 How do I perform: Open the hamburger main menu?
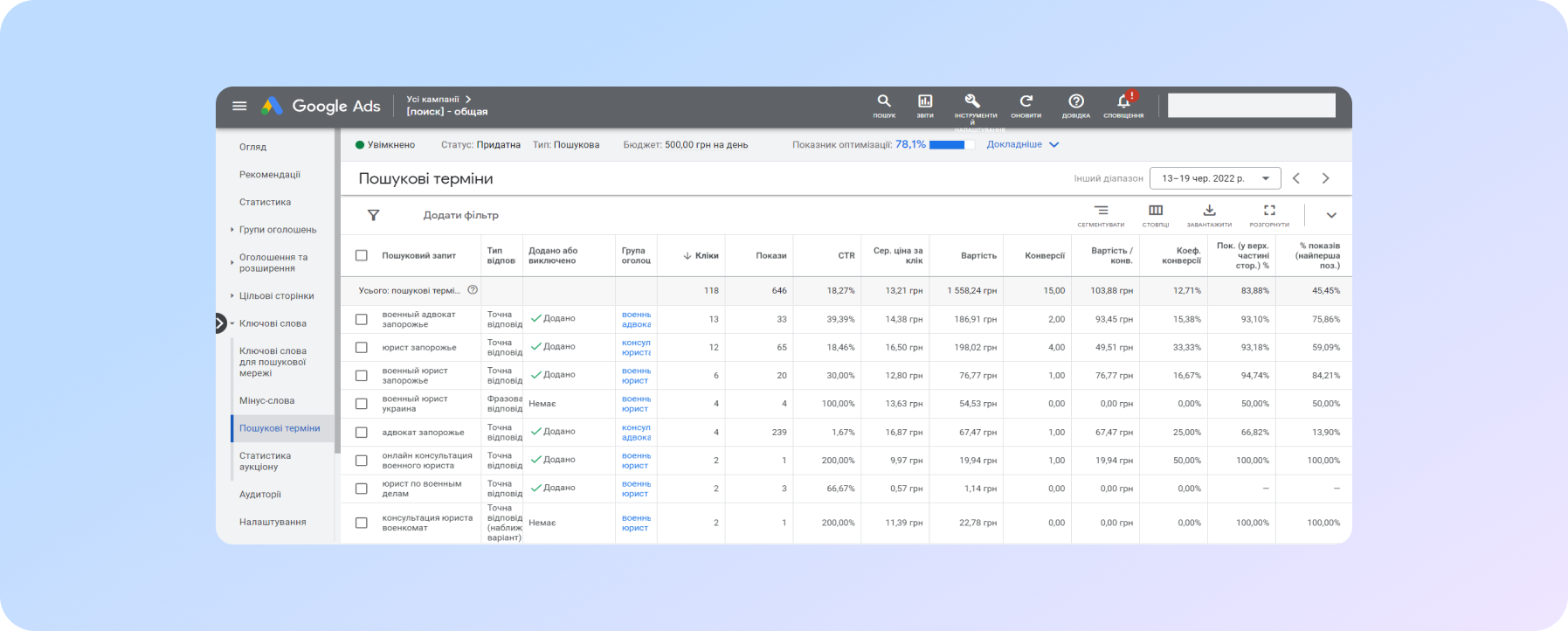click(x=239, y=106)
